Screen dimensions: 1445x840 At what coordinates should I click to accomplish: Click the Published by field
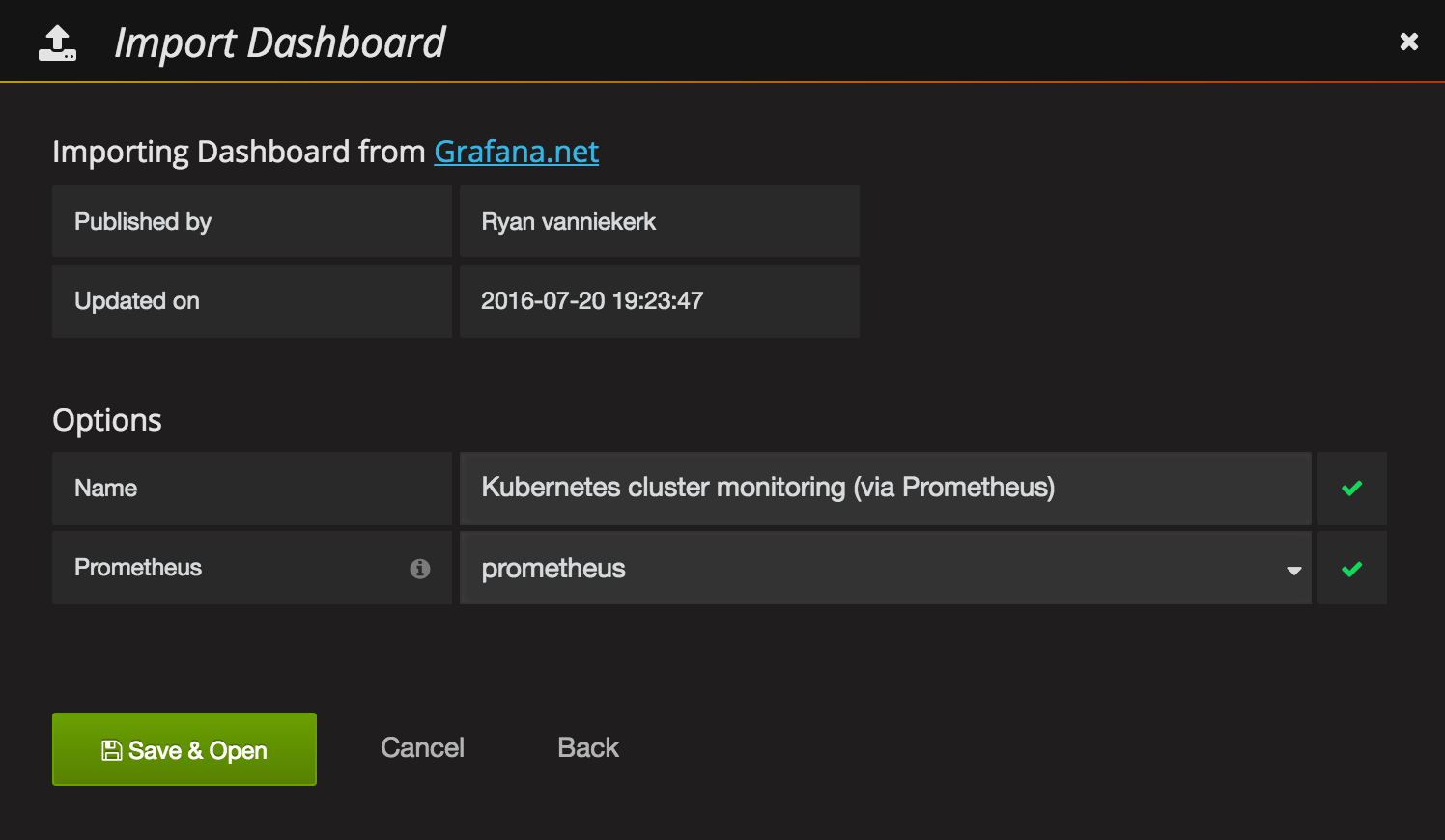coord(251,221)
